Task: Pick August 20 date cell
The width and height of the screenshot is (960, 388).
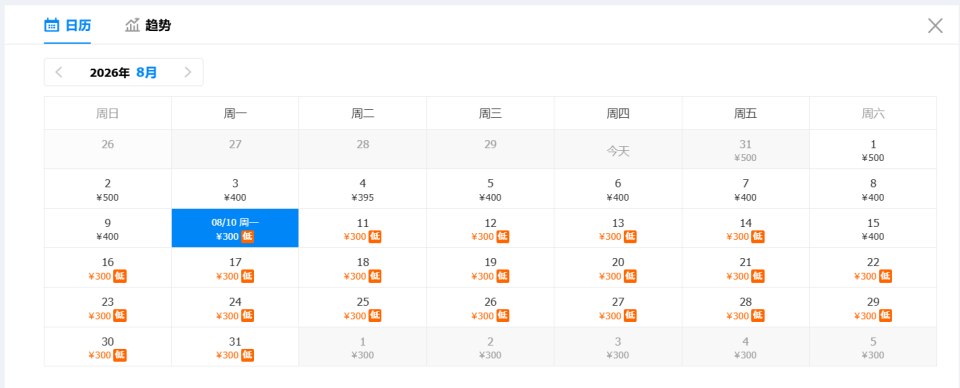Action: pos(618,268)
